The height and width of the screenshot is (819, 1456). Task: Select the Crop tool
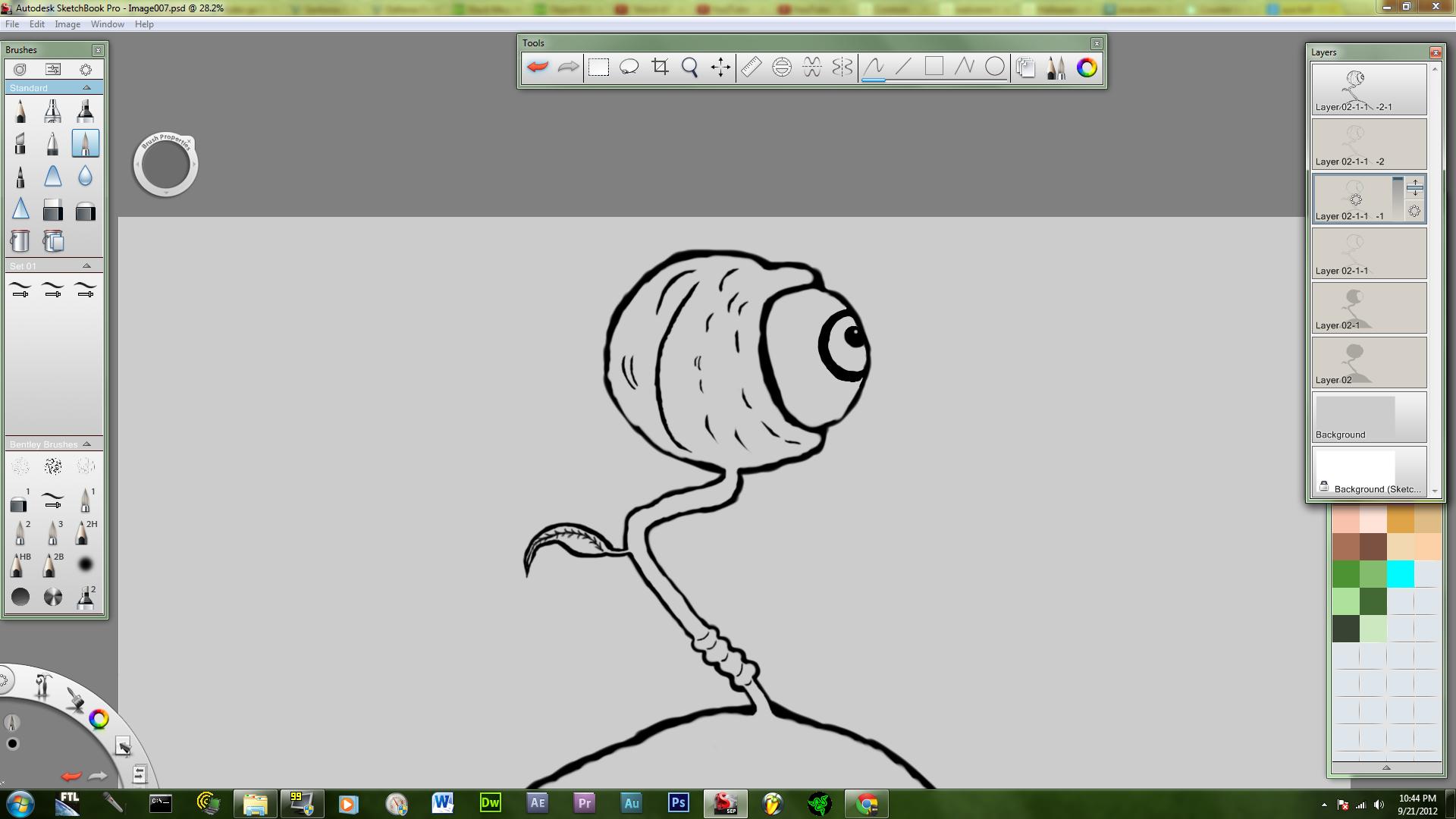tap(660, 67)
